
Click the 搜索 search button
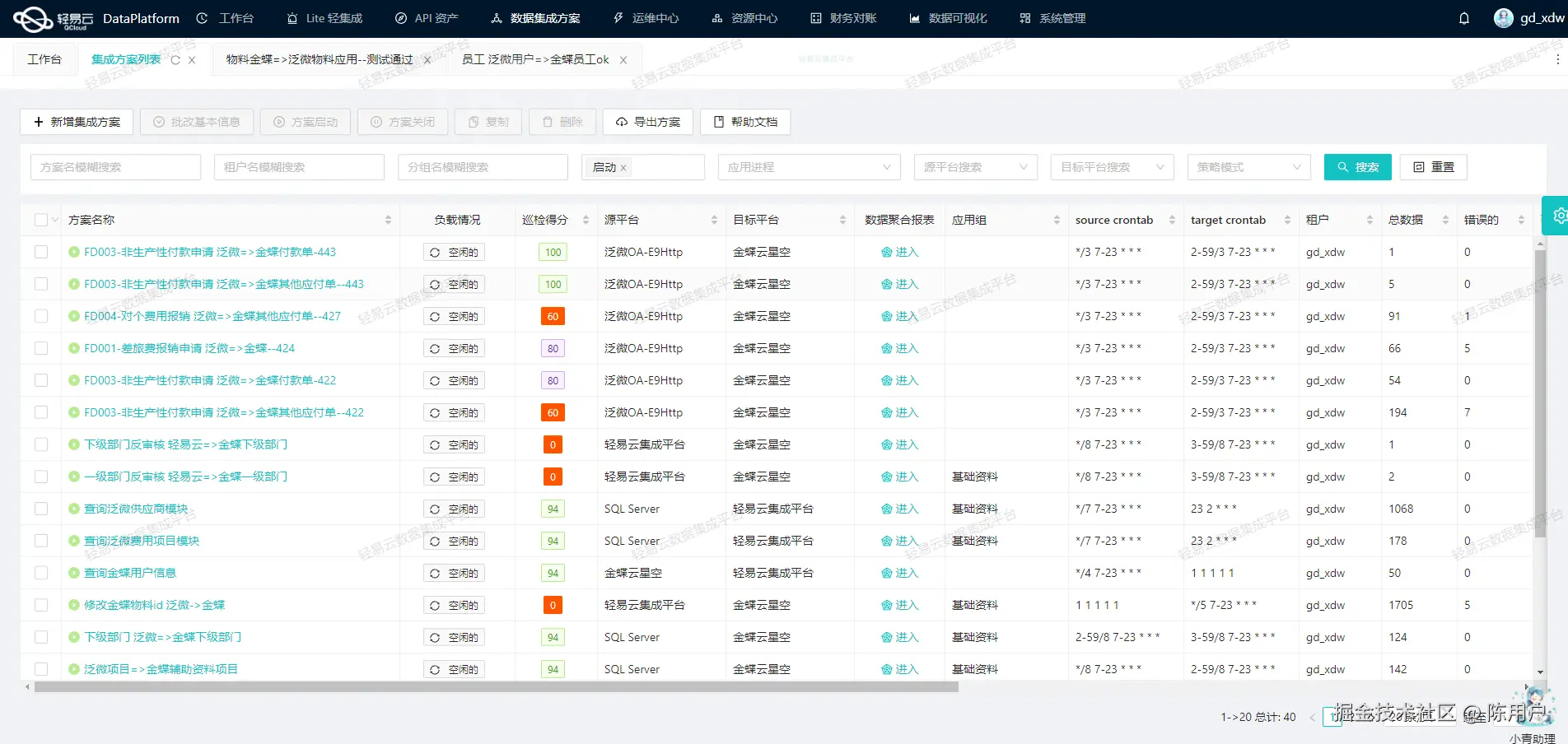1357,167
